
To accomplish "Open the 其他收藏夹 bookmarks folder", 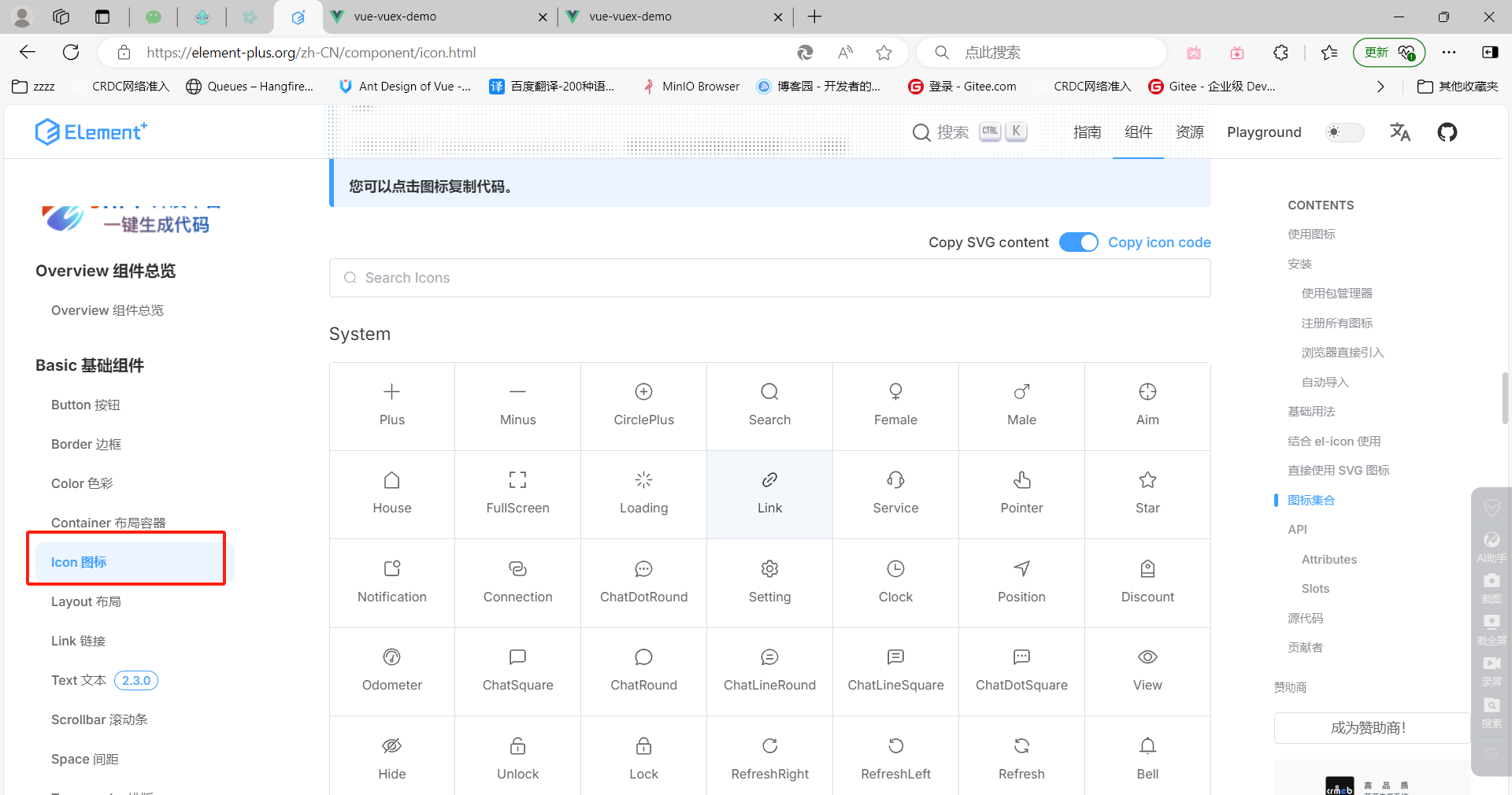I will [x=1458, y=87].
